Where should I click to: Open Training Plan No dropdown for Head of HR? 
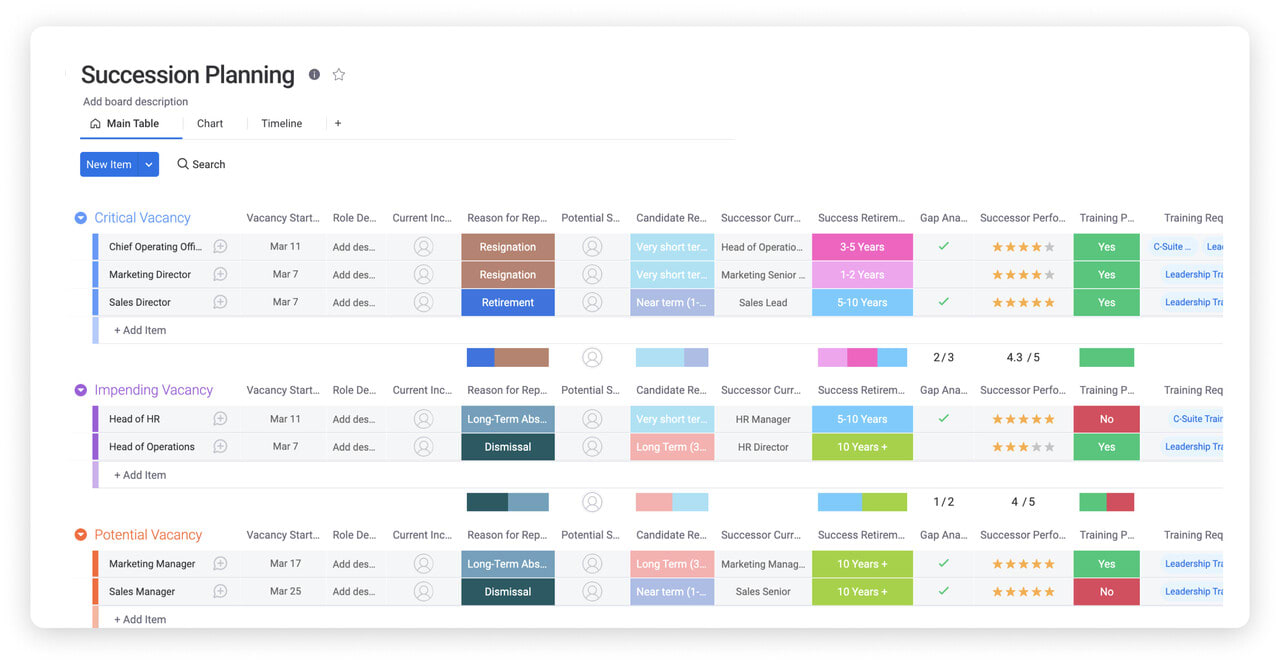pyautogui.click(x=1106, y=419)
